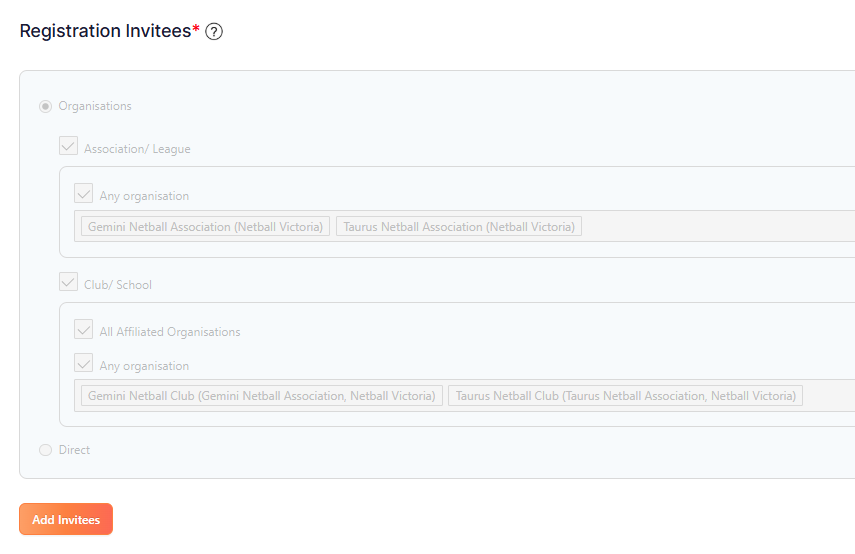
Task: Click blank space in Association/ League options box
Action: pos(500,190)
